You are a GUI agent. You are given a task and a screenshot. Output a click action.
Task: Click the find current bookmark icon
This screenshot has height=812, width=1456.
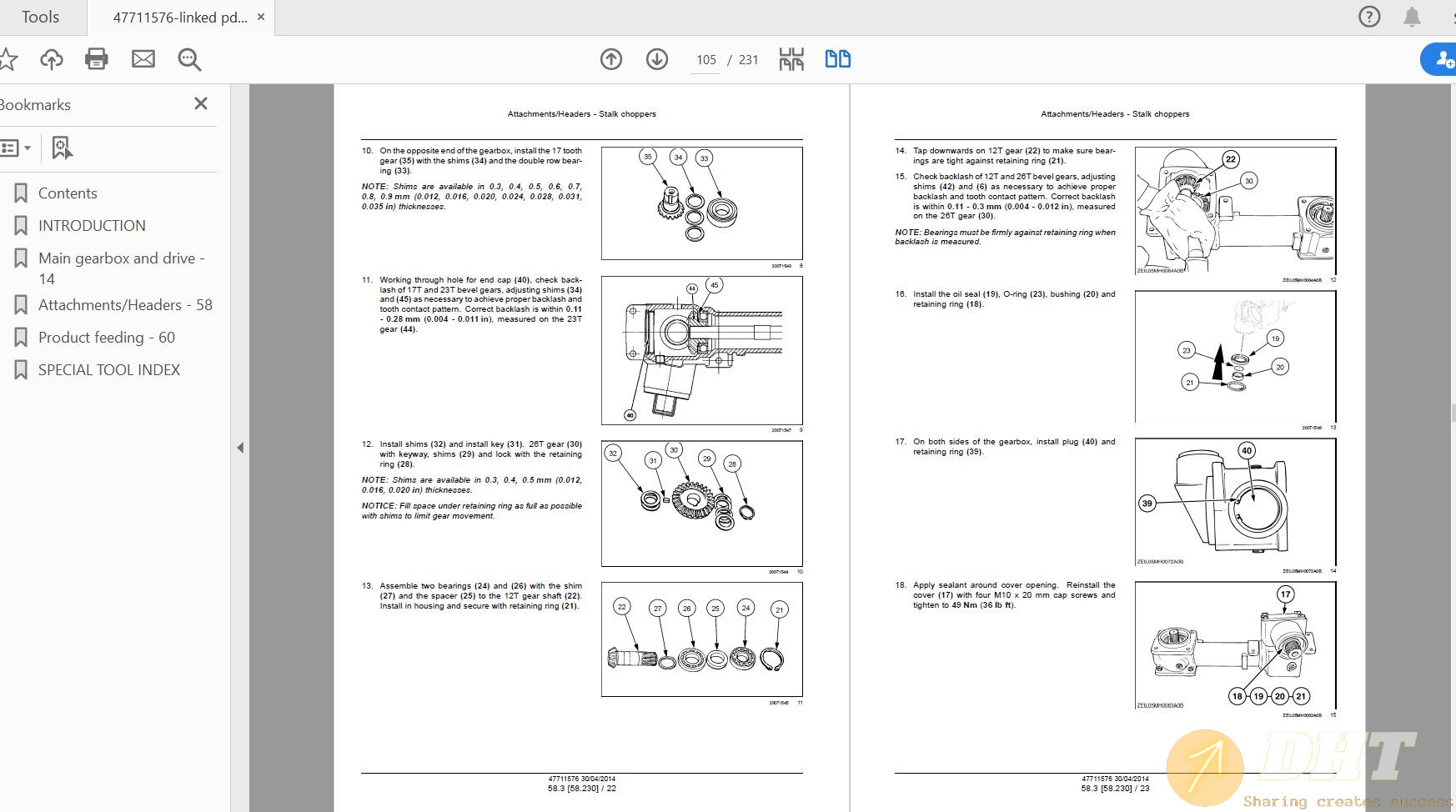pos(62,148)
